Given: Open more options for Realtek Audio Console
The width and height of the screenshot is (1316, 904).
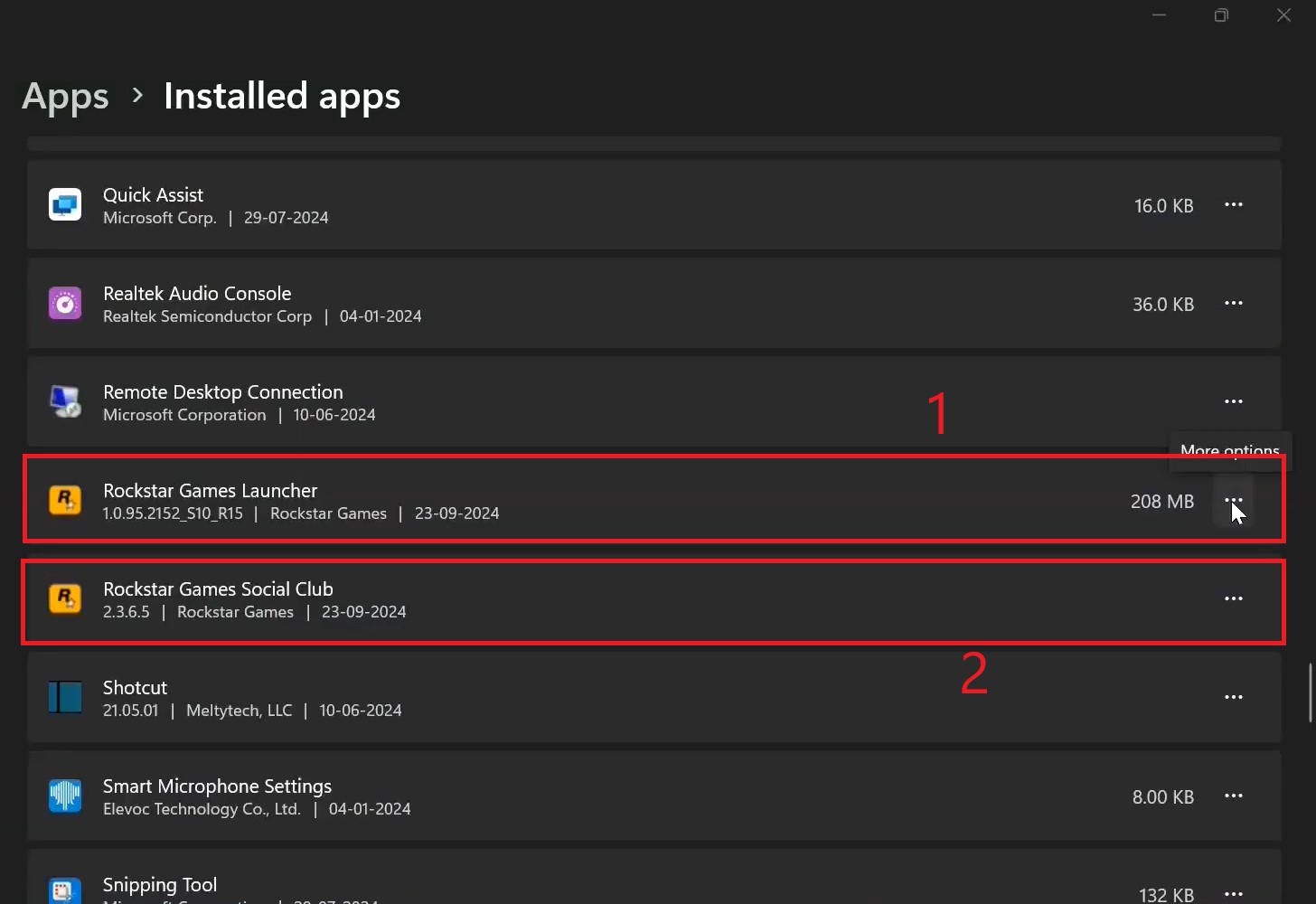Looking at the screenshot, I should tap(1233, 303).
